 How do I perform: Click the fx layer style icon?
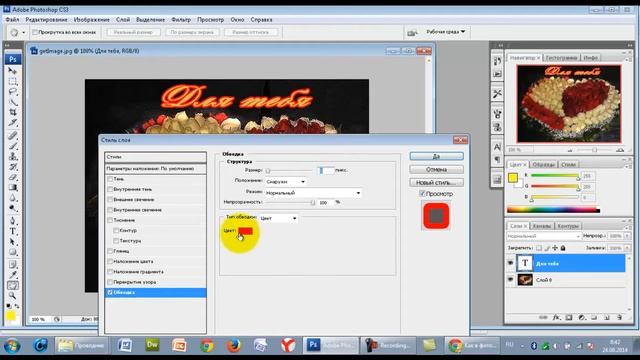tap(556, 317)
